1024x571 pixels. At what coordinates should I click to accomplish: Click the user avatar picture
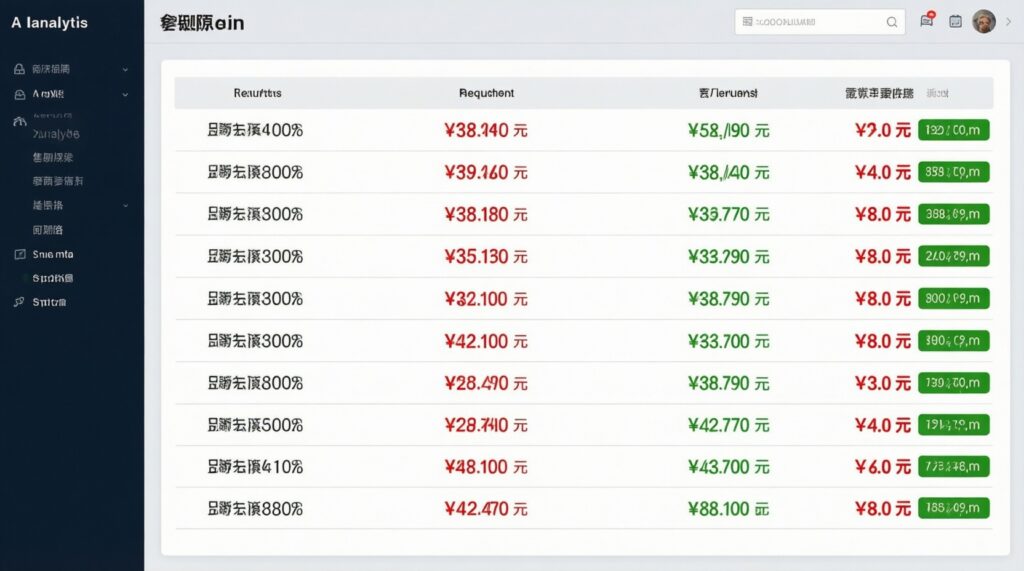click(x=984, y=21)
